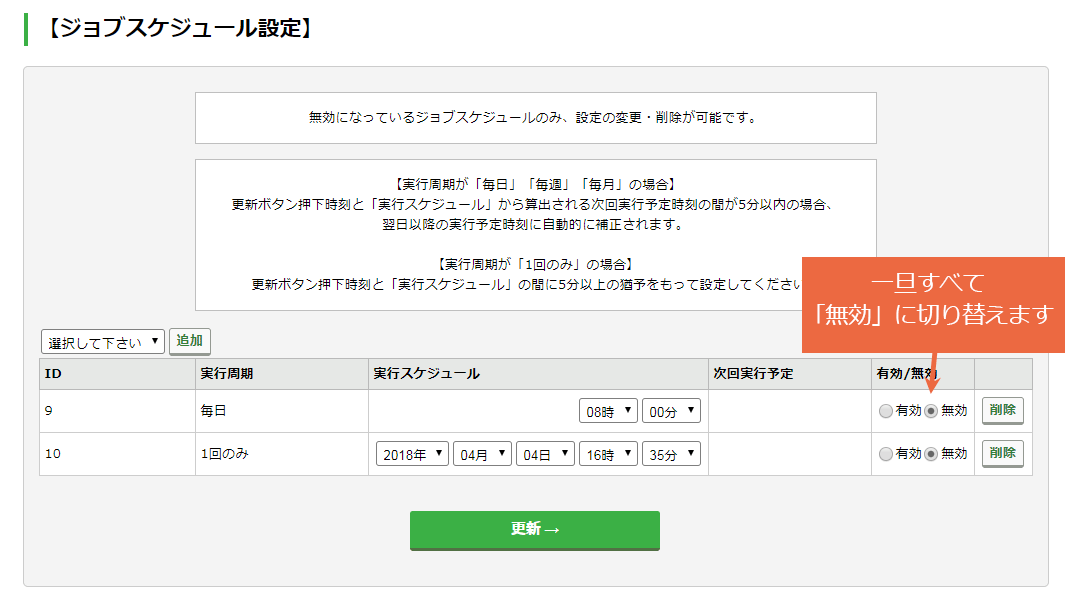Select 有効 radio for job ID 9
Viewport: 1069px width, 601px height.
click(x=886, y=411)
